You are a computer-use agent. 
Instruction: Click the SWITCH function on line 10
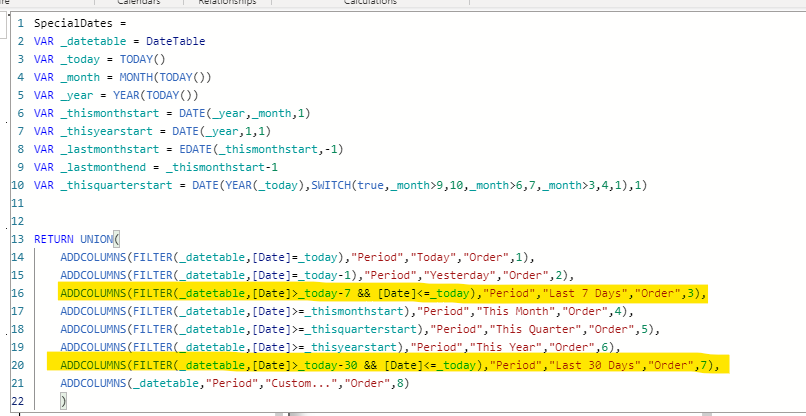[x=331, y=185]
